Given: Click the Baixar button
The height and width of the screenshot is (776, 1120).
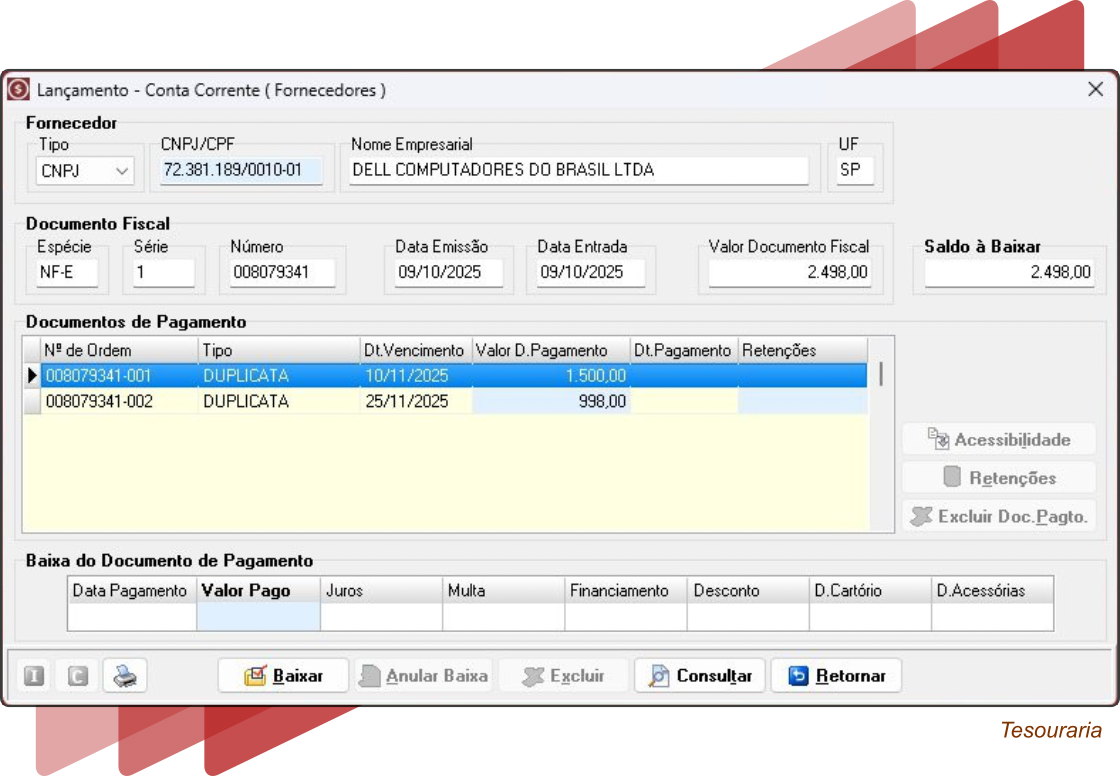Looking at the screenshot, I should [284, 676].
